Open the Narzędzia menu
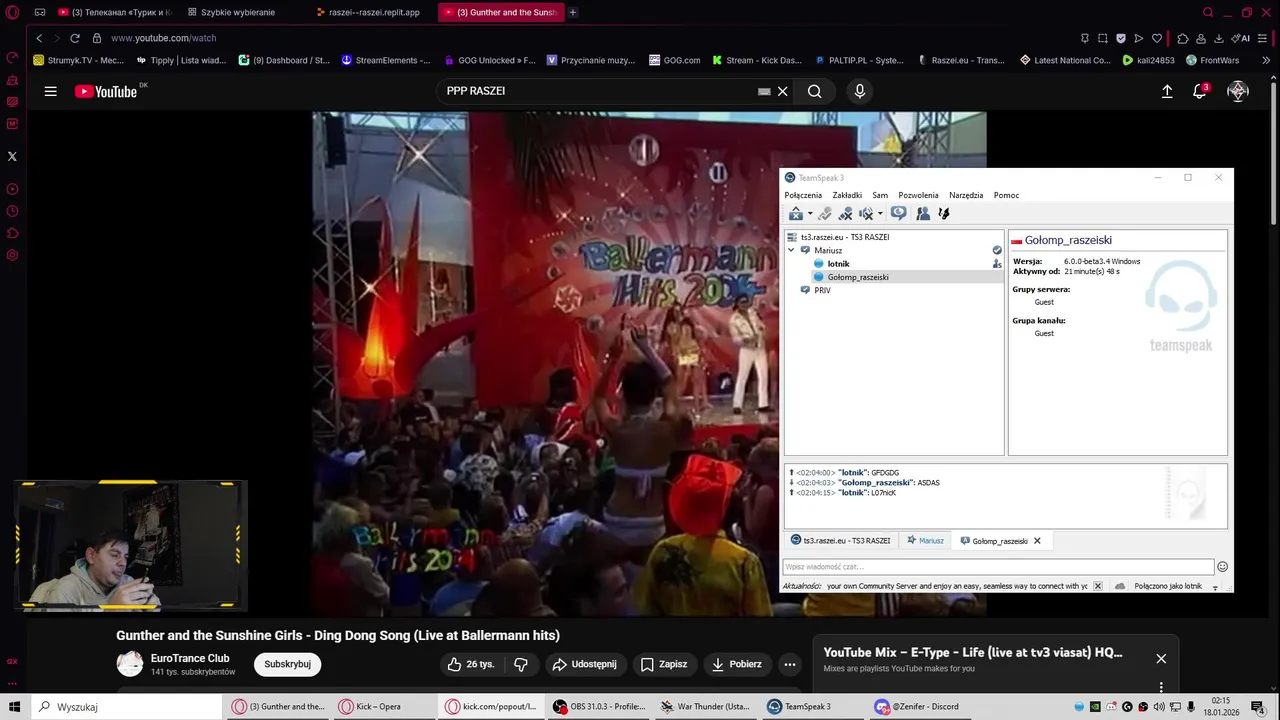 tap(966, 195)
